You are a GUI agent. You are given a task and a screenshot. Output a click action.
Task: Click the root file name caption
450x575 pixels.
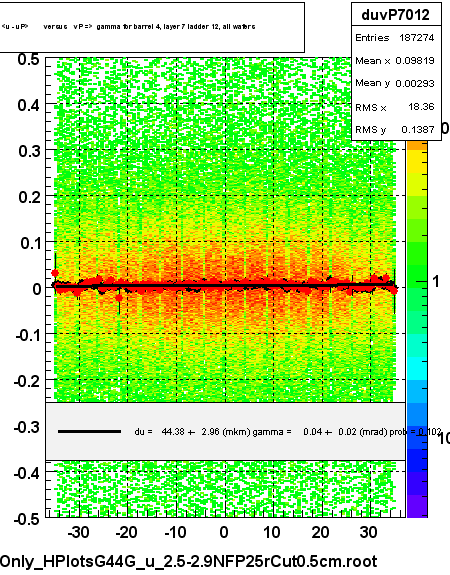tap(189, 561)
